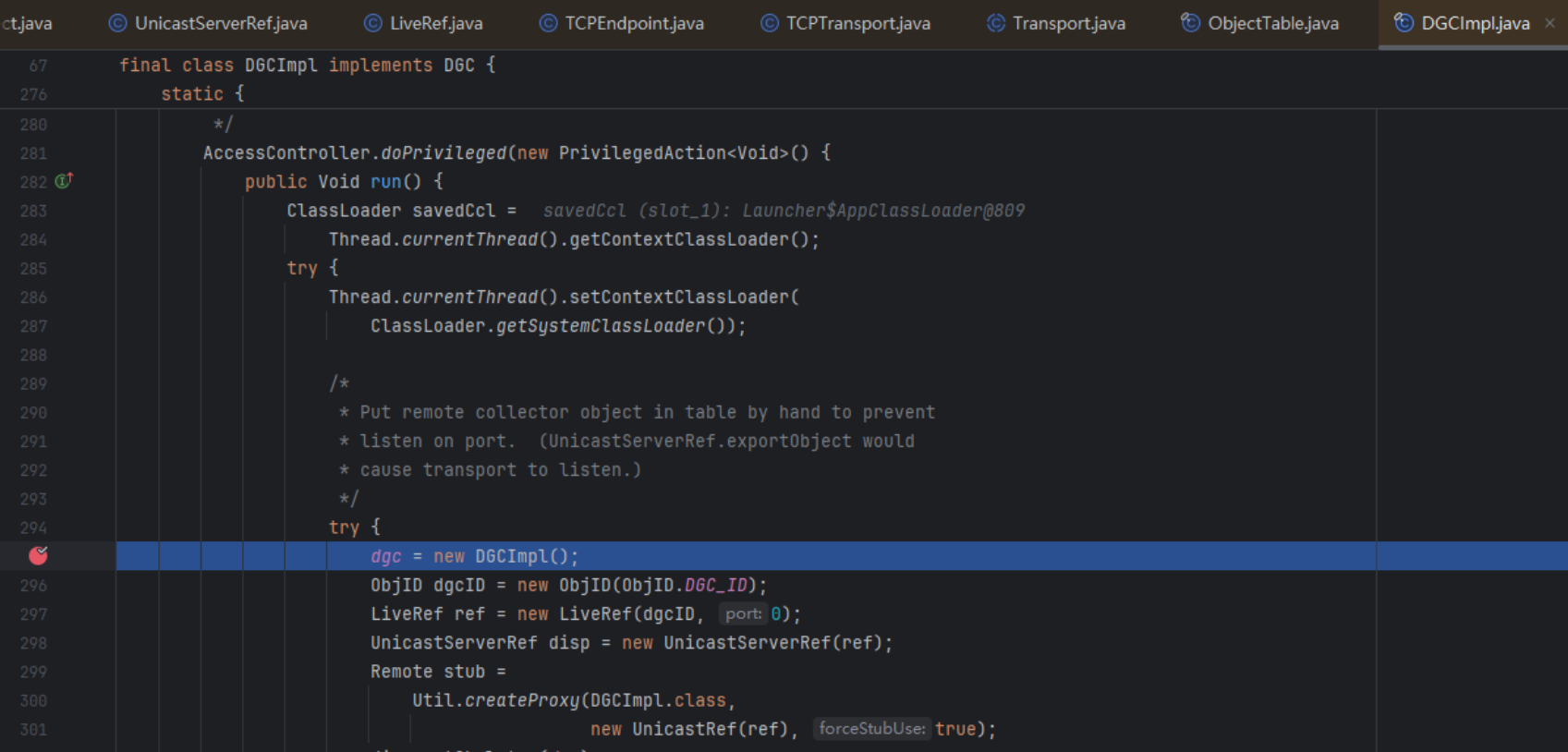1568x752 pixels.
Task: Click the TCPTransport.java file icon
Action: click(769, 23)
